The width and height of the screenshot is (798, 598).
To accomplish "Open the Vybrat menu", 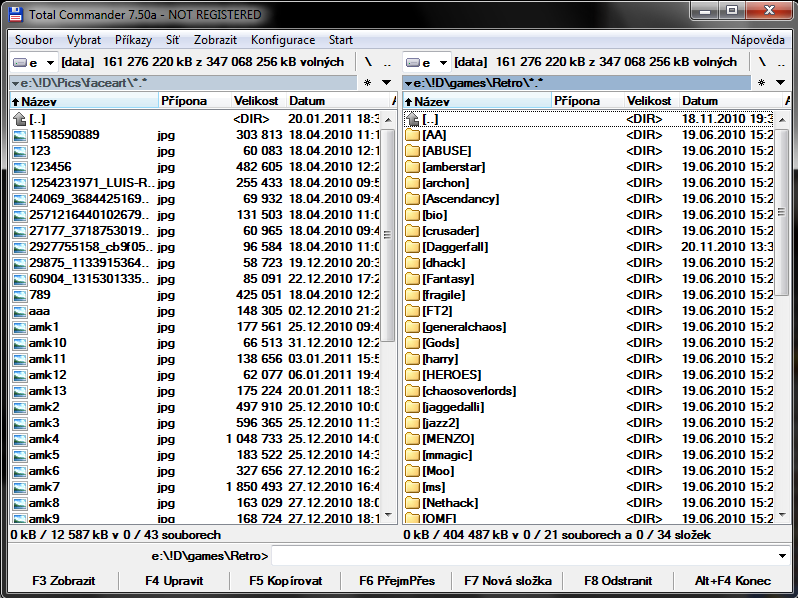I will (84, 40).
